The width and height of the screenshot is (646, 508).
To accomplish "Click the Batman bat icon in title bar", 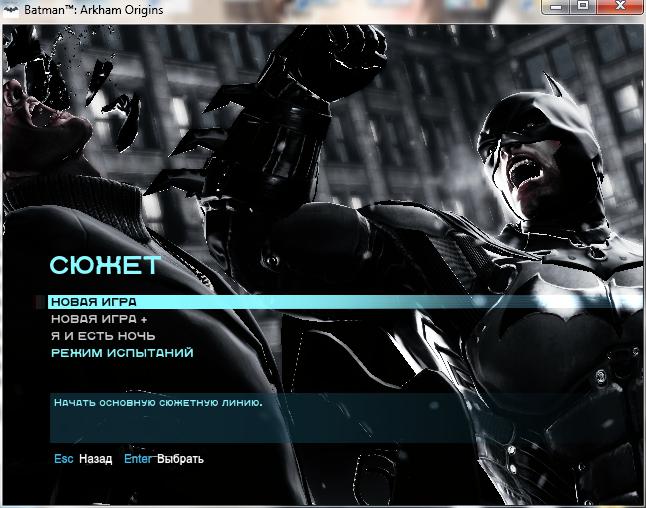I will pos(11,10).
